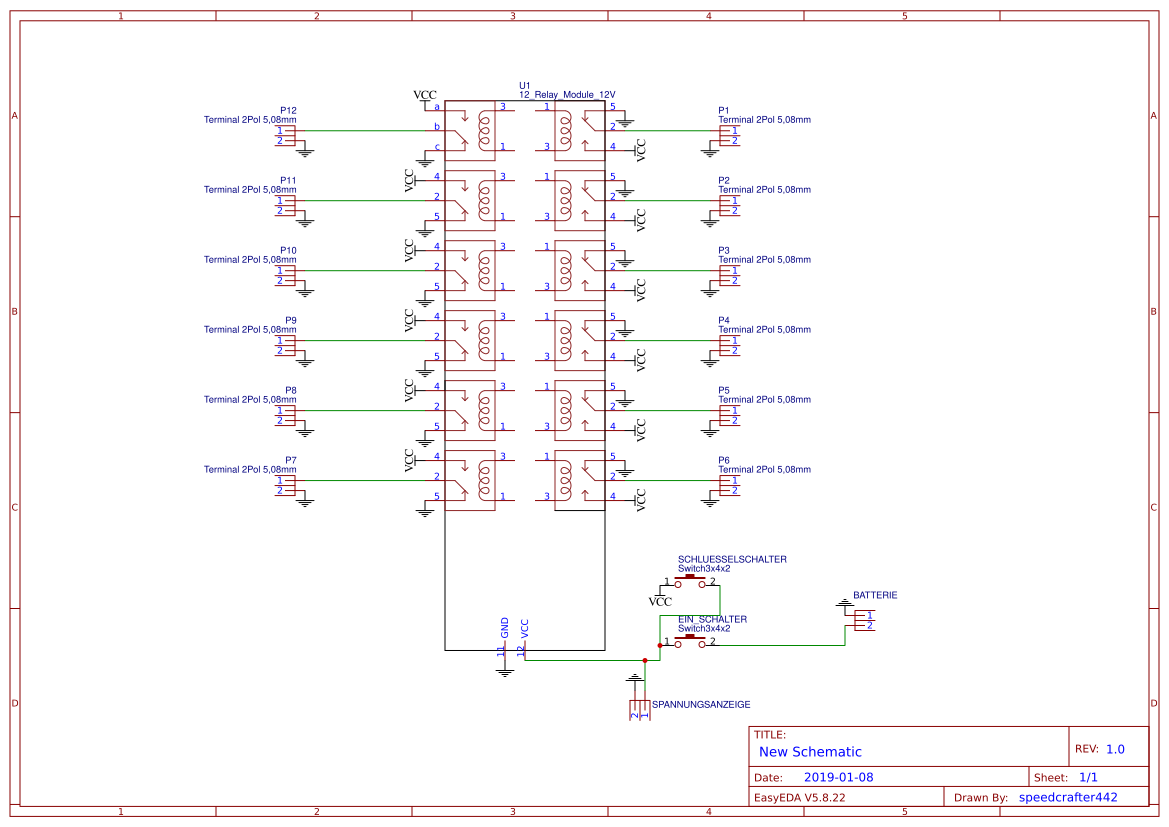Select the SPANNUNGSANZEIGE connector symbol
1169x827 pixels.
pos(638,709)
